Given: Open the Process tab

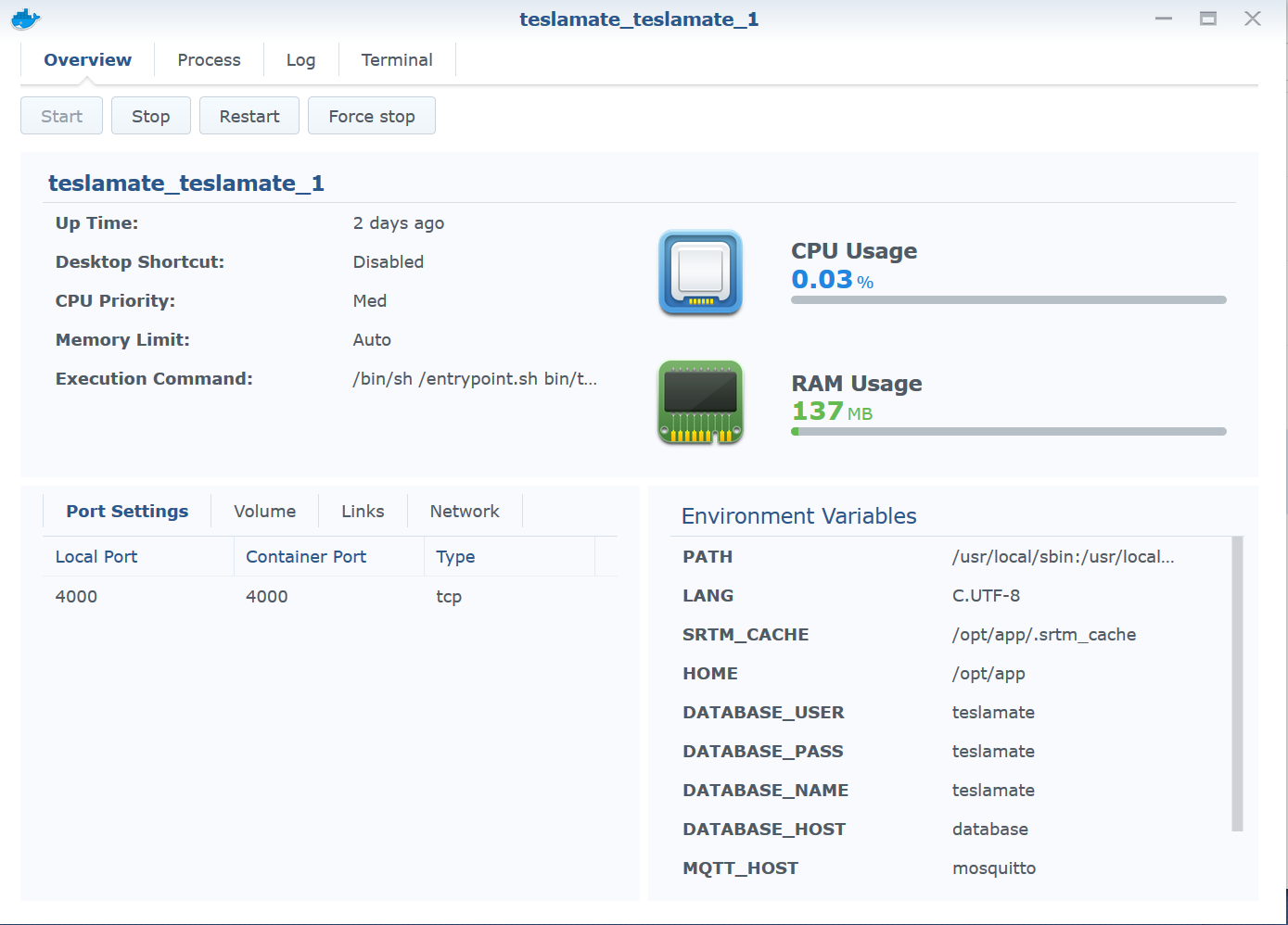Looking at the screenshot, I should pyautogui.click(x=209, y=60).
